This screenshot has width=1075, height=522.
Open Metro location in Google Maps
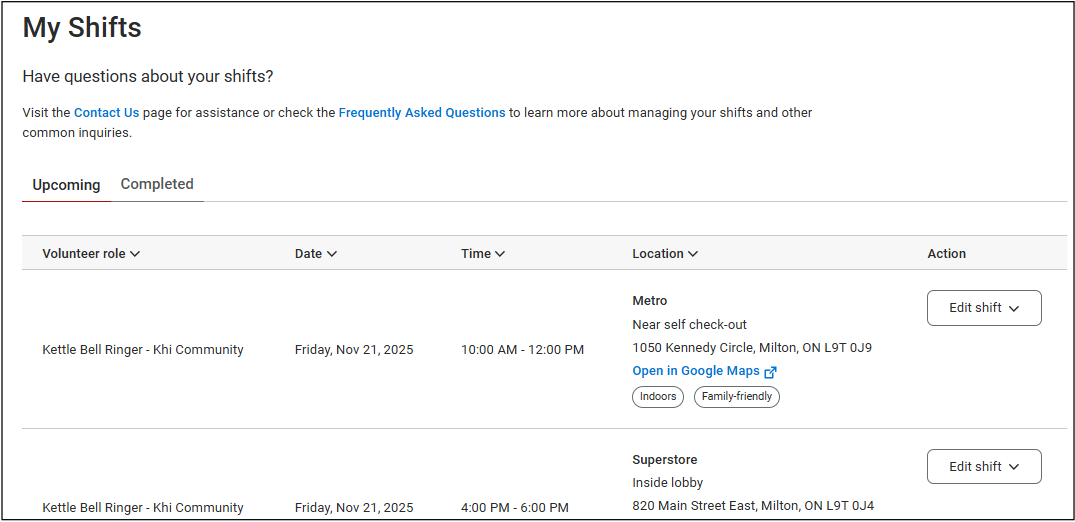pos(696,371)
